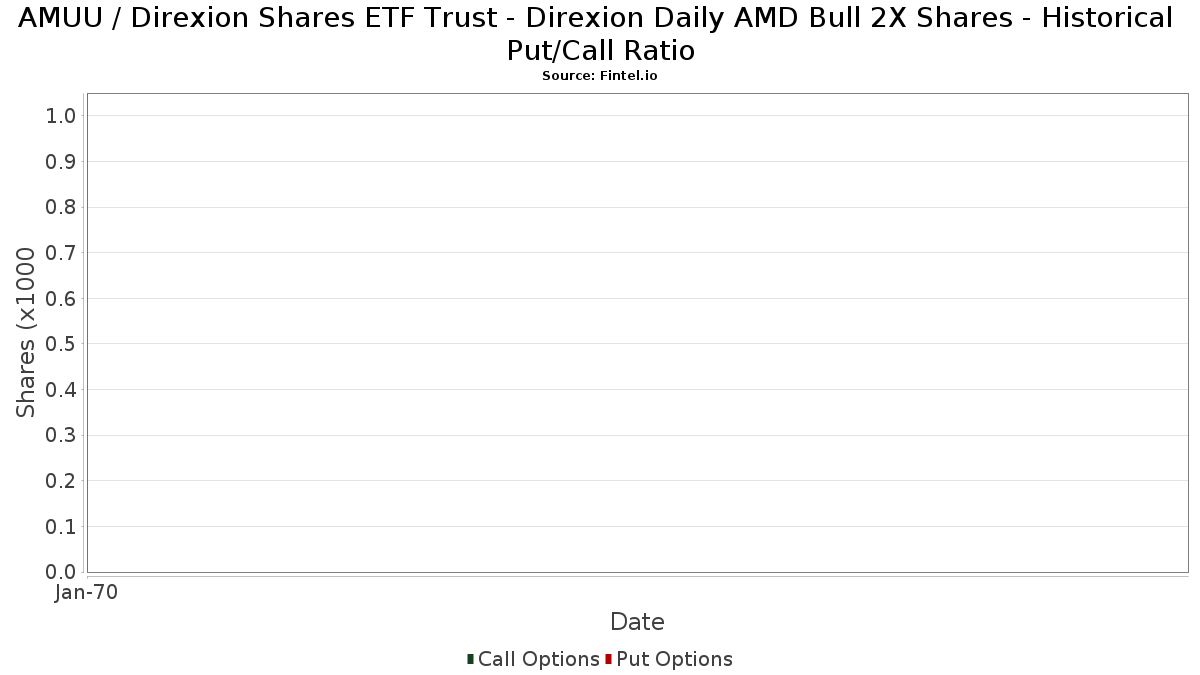Click the green Call Options legend swatch
Screen dimensions: 1200x675
470,659
